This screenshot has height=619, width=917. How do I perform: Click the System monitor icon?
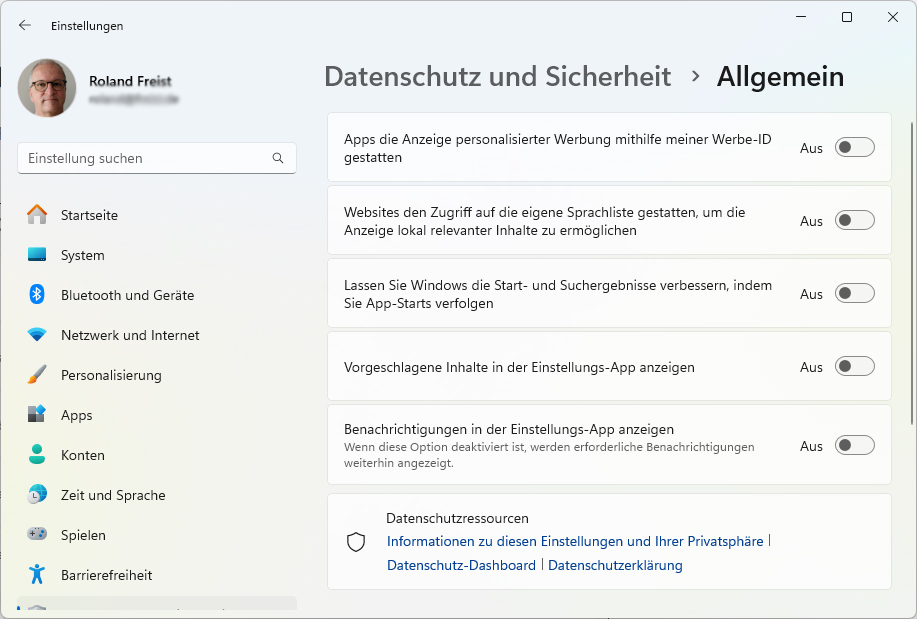point(37,255)
